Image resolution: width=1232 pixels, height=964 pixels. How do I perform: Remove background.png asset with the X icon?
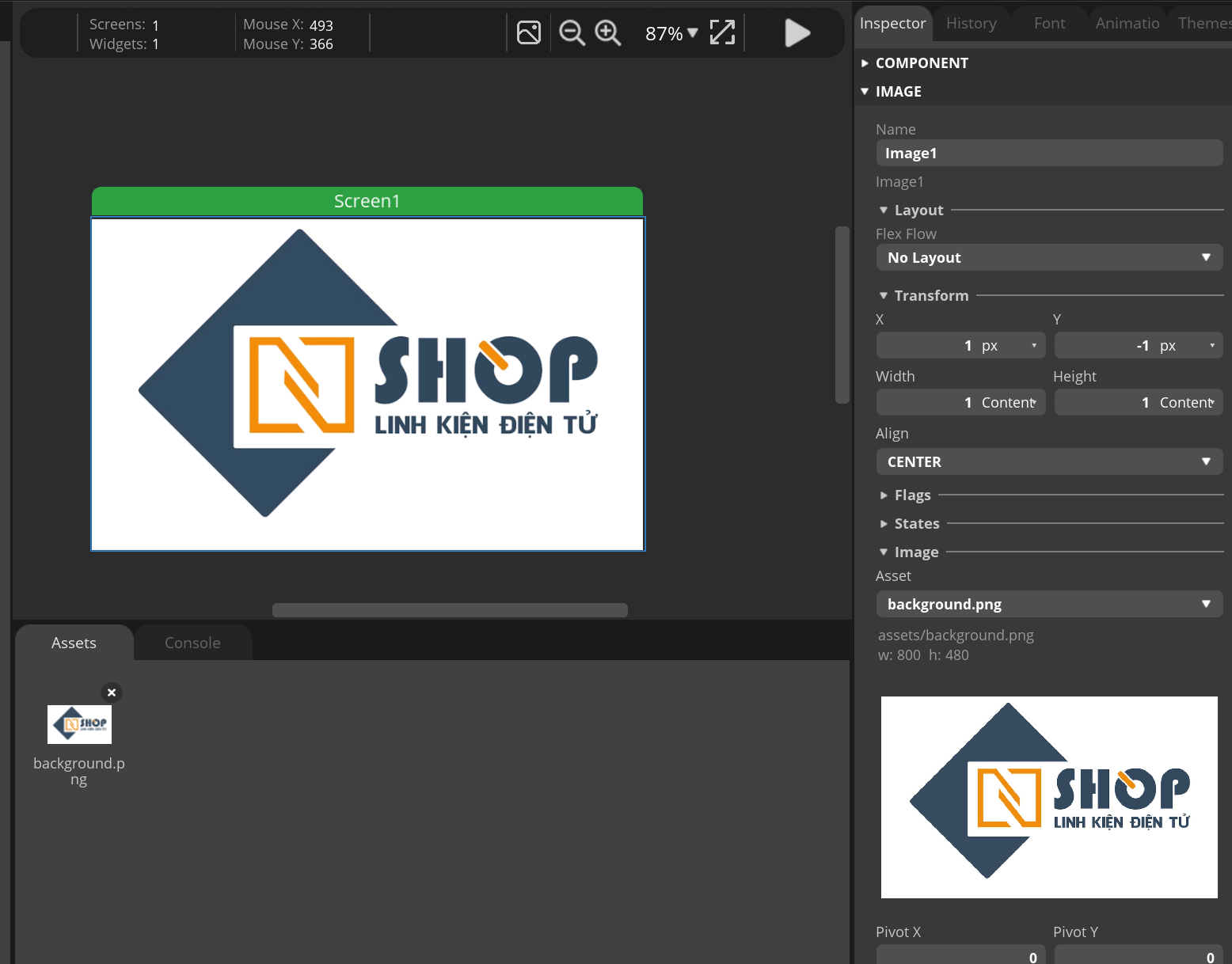point(112,693)
